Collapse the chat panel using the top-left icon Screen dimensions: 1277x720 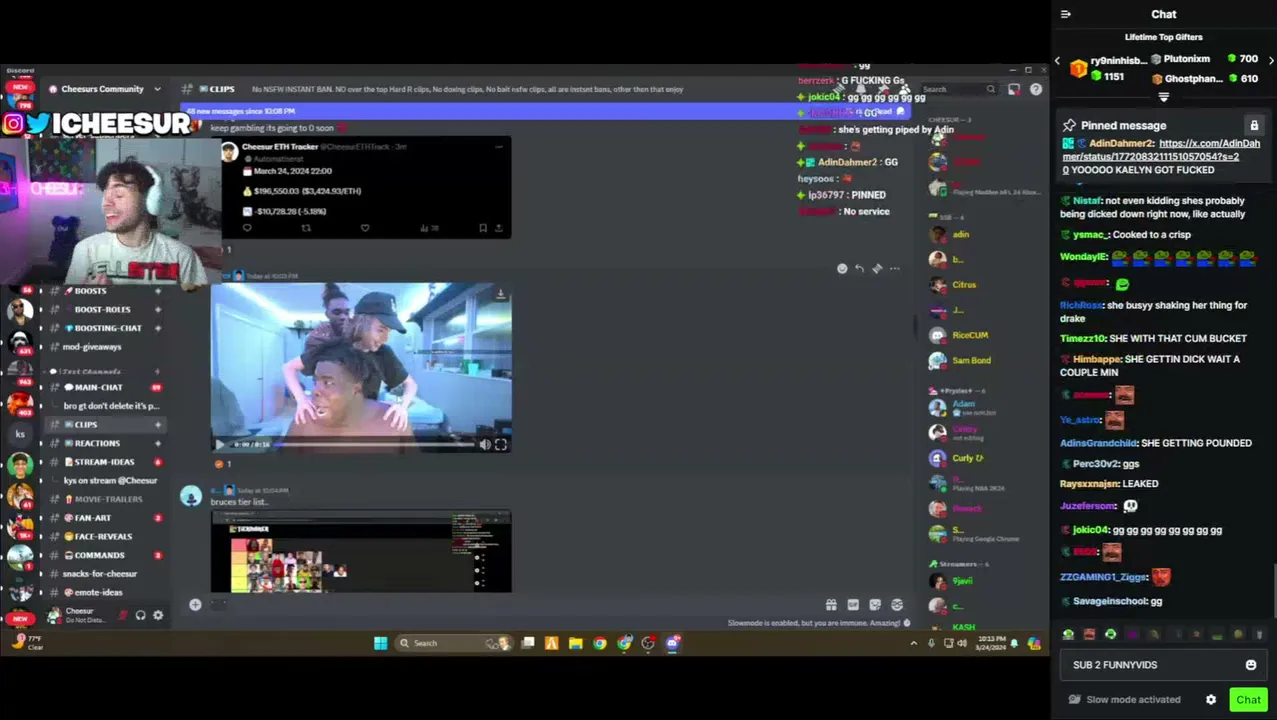pyautogui.click(x=1065, y=14)
